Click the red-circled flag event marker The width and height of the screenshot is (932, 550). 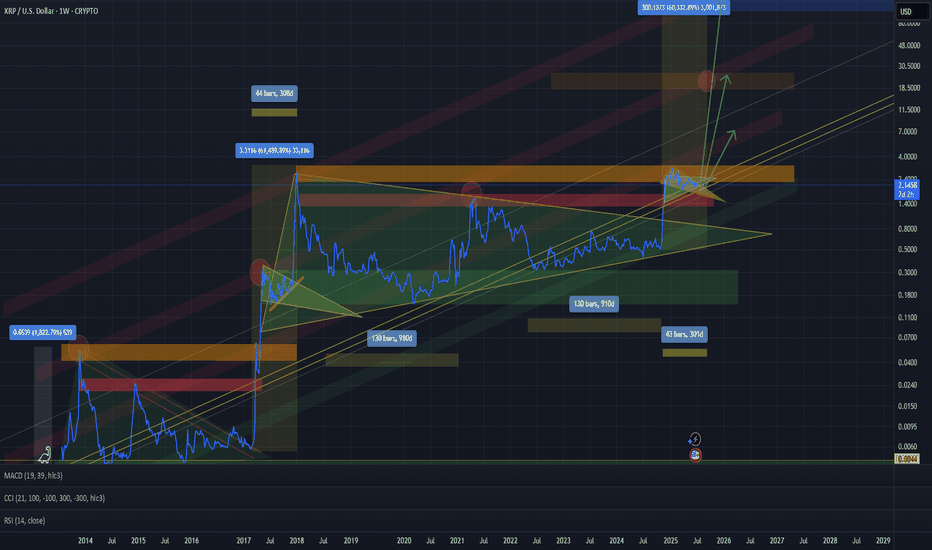[x=695, y=455]
